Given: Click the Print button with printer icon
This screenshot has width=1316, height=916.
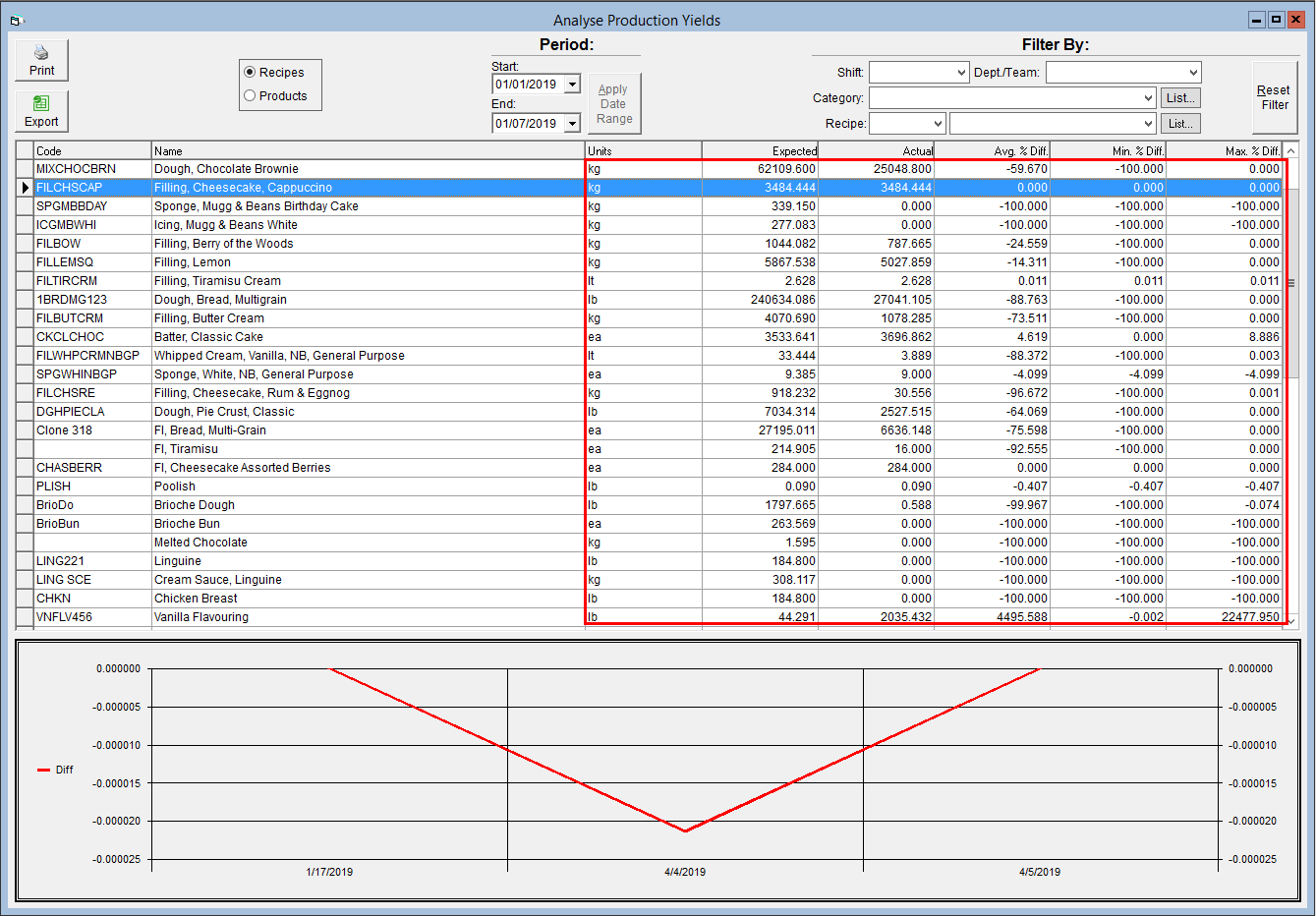Looking at the screenshot, I should pyautogui.click(x=41, y=60).
